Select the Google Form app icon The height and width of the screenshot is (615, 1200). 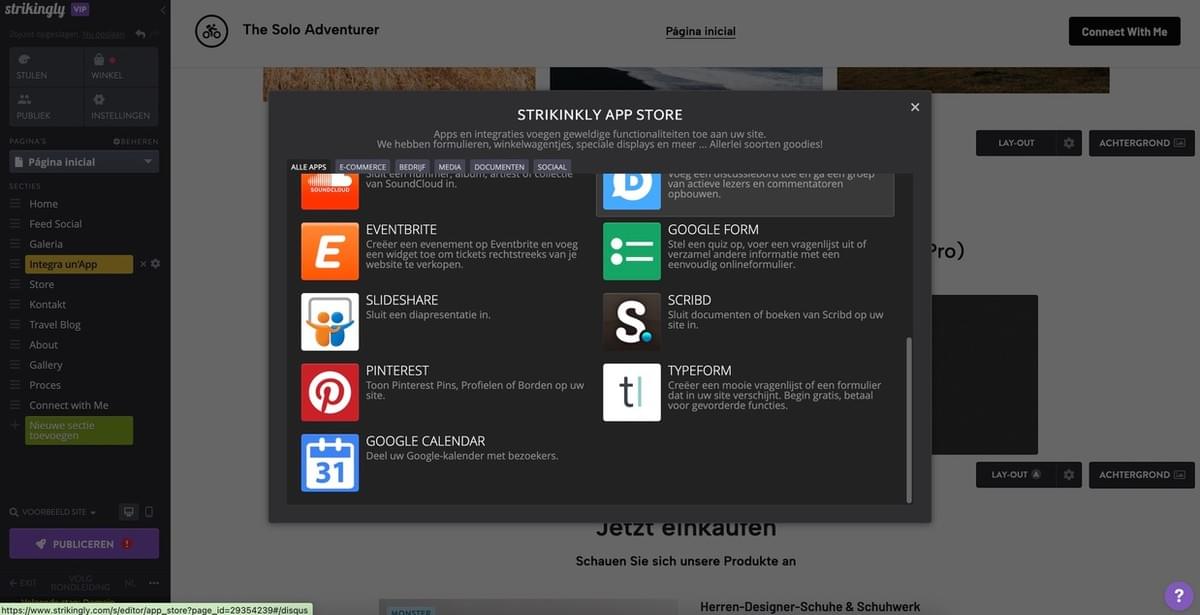pos(632,251)
